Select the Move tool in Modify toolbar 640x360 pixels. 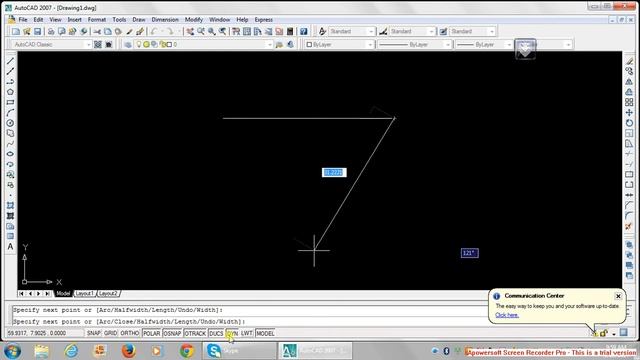629,112
